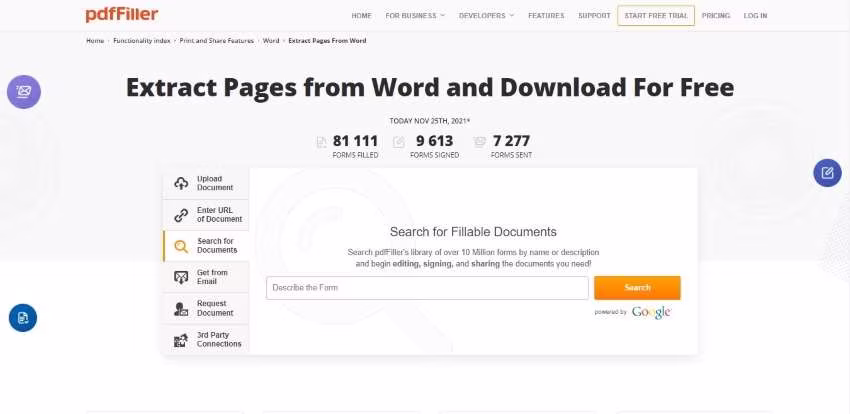This screenshot has width=850, height=414.
Task: Open the Features menu item
Action: point(546,16)
